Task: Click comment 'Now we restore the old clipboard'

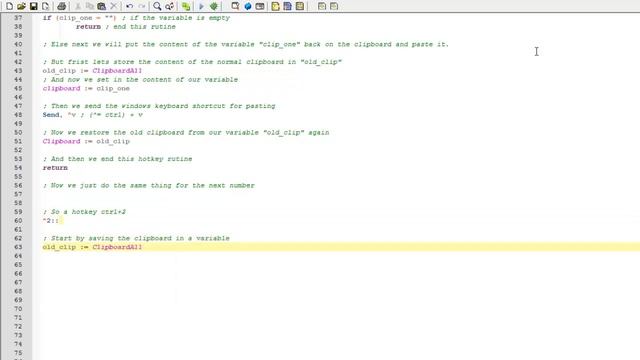Action: click(x=186, y=133)
